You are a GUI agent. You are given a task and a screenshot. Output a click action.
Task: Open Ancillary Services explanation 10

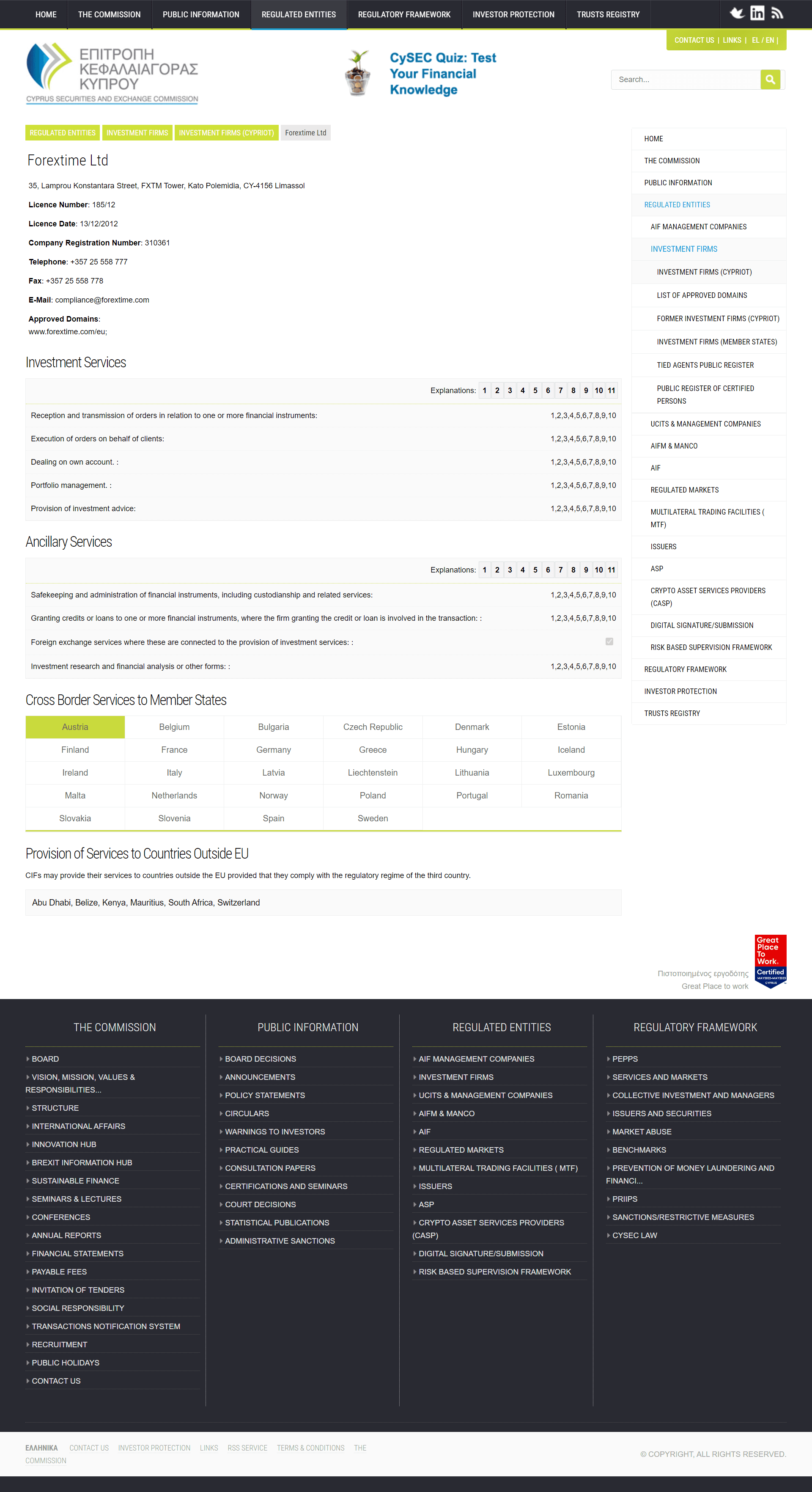pyautogui.click(x=598, y=570)
